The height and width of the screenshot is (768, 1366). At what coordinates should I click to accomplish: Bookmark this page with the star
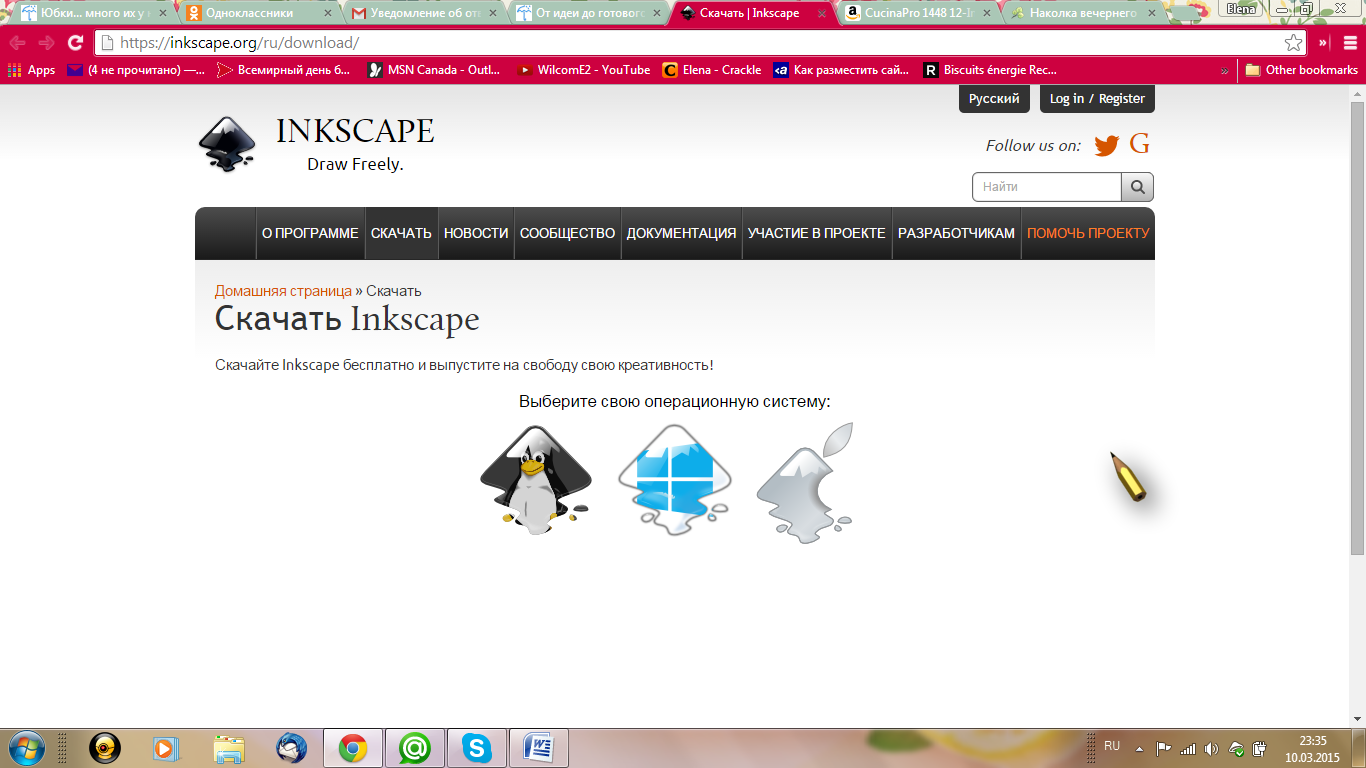tap(1293, 43)
